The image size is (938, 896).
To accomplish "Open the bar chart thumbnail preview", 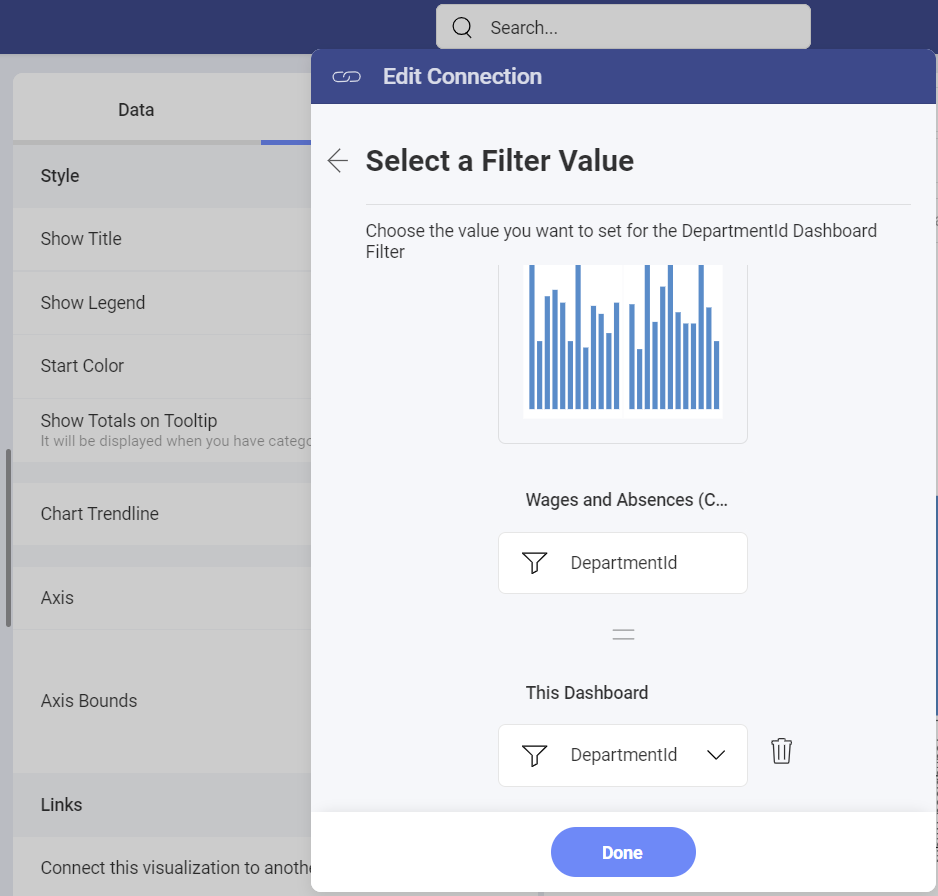I will coord(623,340).
